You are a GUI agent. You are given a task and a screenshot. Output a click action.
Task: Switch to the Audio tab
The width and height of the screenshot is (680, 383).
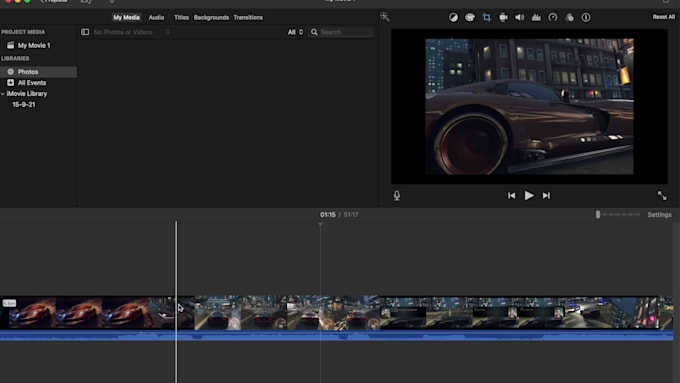156,17
